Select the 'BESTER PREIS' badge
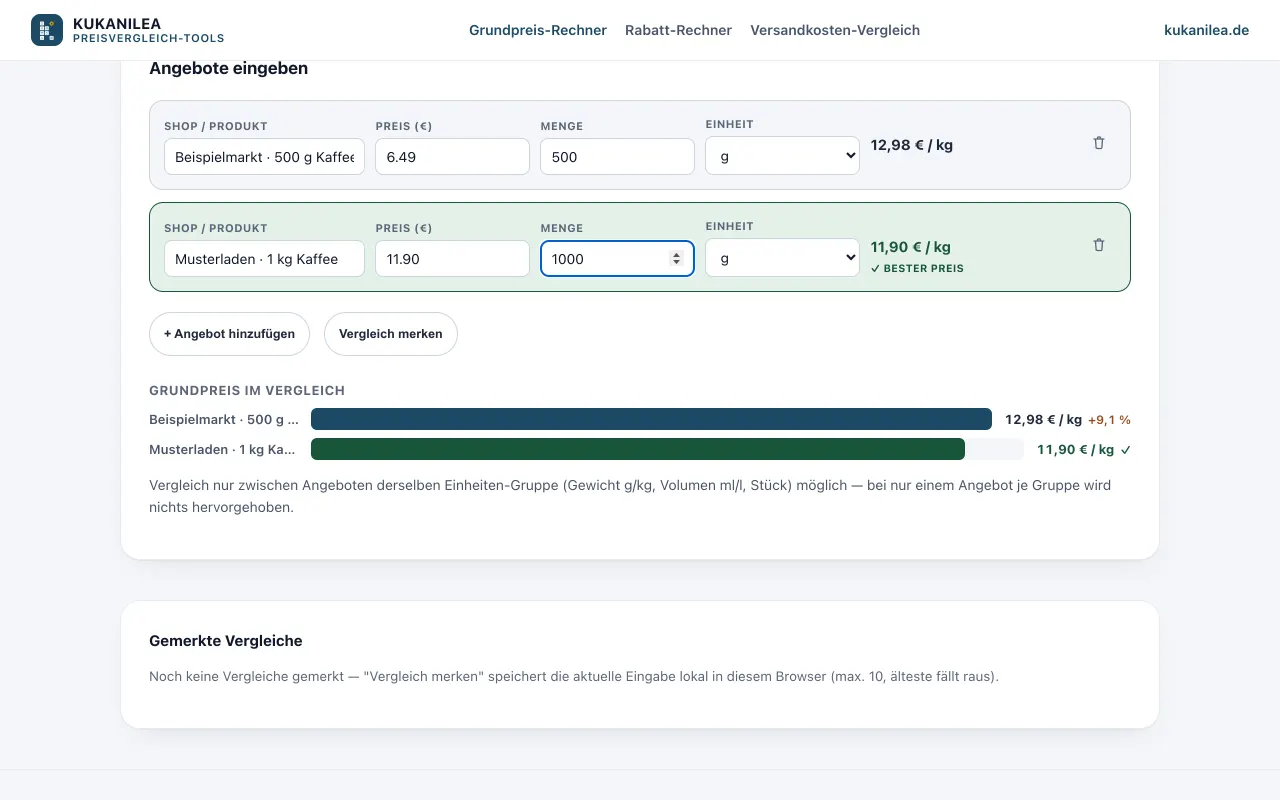Image resolution: width=1280 pixels, height=800 pixels. coord(917,269)
